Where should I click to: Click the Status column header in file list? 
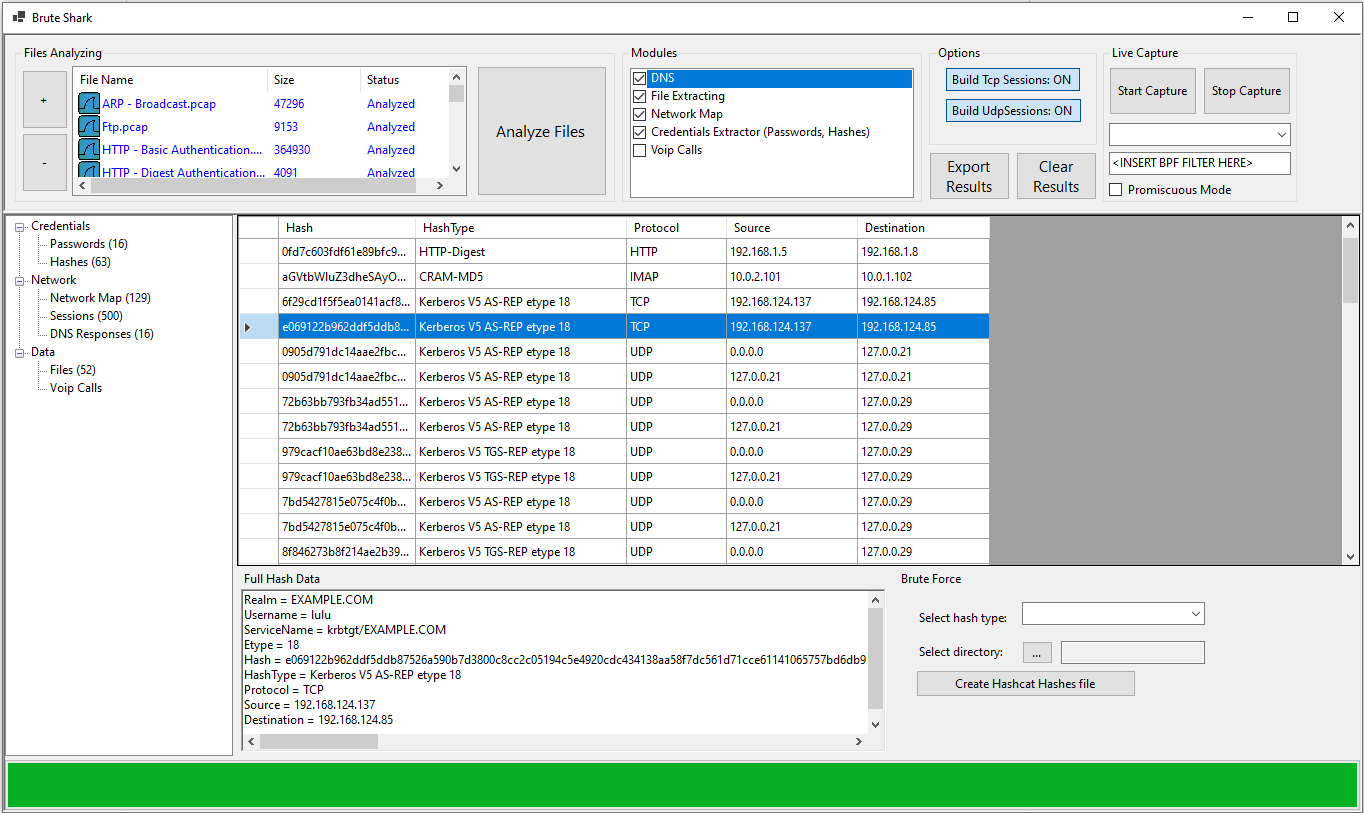[404, 80]
